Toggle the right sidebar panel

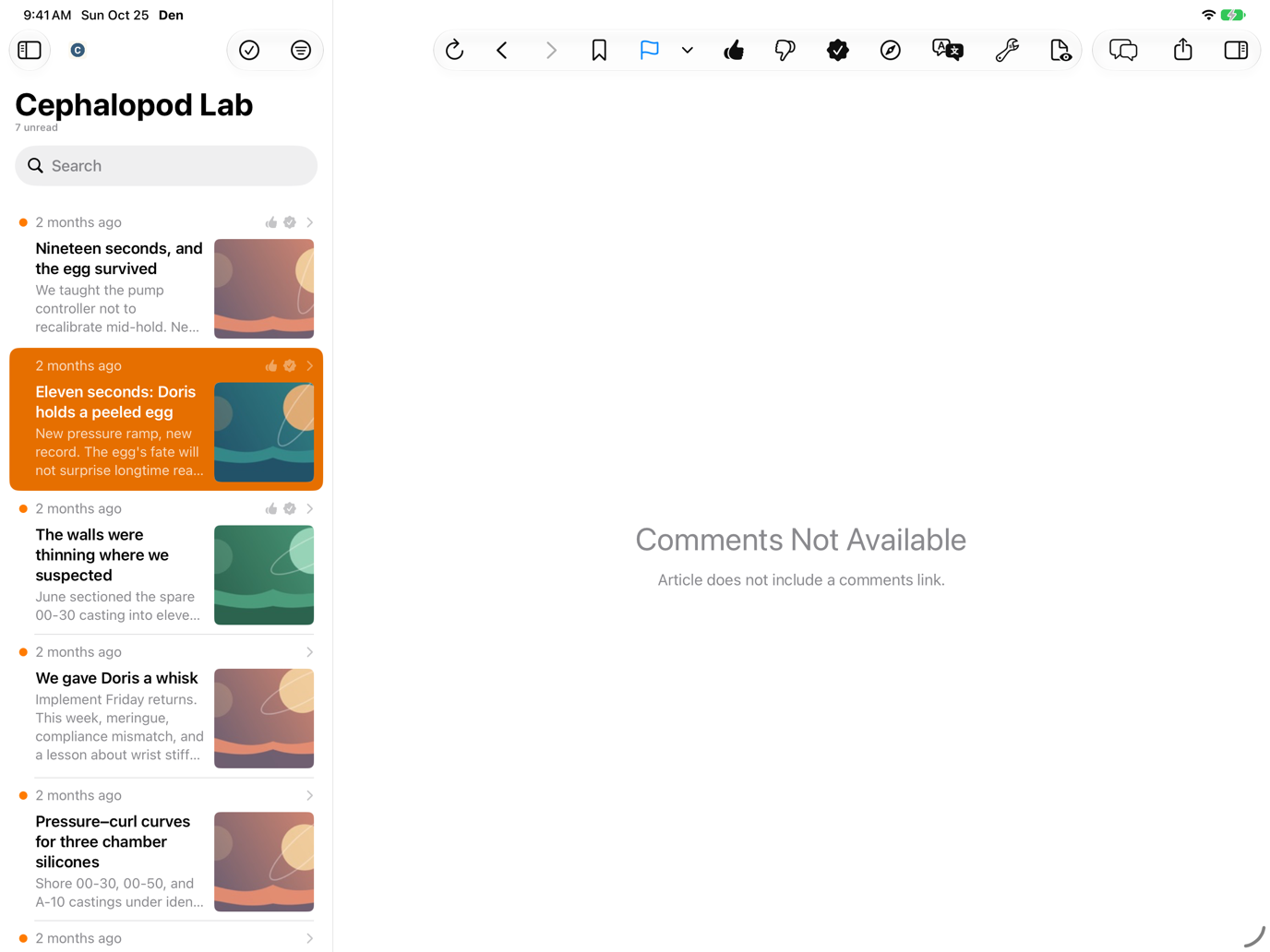[1236, 50]
